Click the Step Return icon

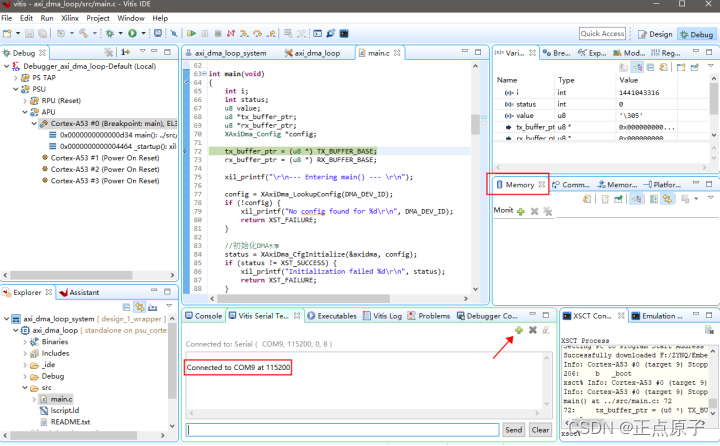(x=271, y=34)
